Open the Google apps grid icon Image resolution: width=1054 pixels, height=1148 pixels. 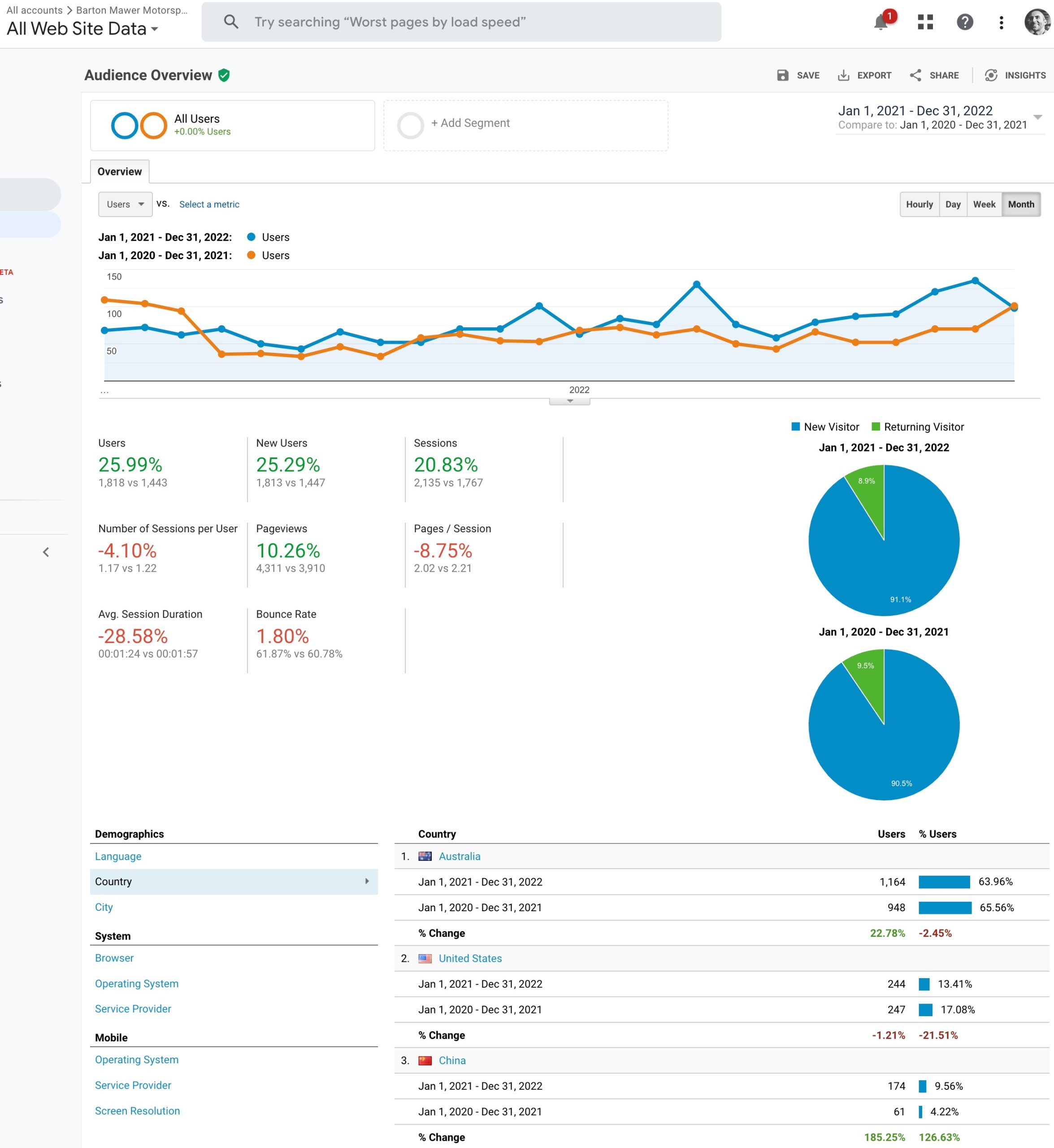click(x=925, y=22)
